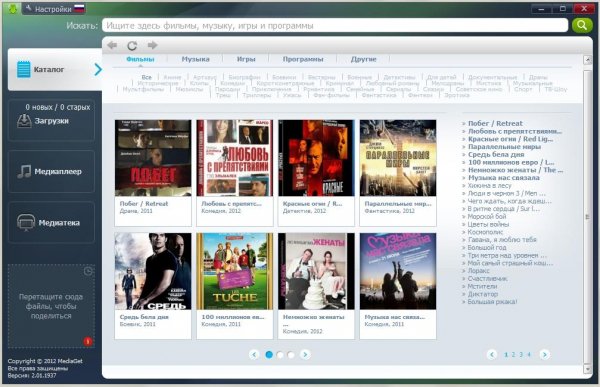Open the Russian flag language selector
The image size is (600, 387).
coord(80,9)
